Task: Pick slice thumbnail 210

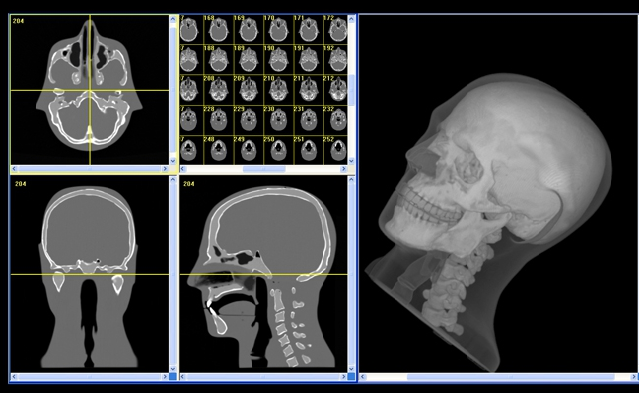Action: click(278, 90)
